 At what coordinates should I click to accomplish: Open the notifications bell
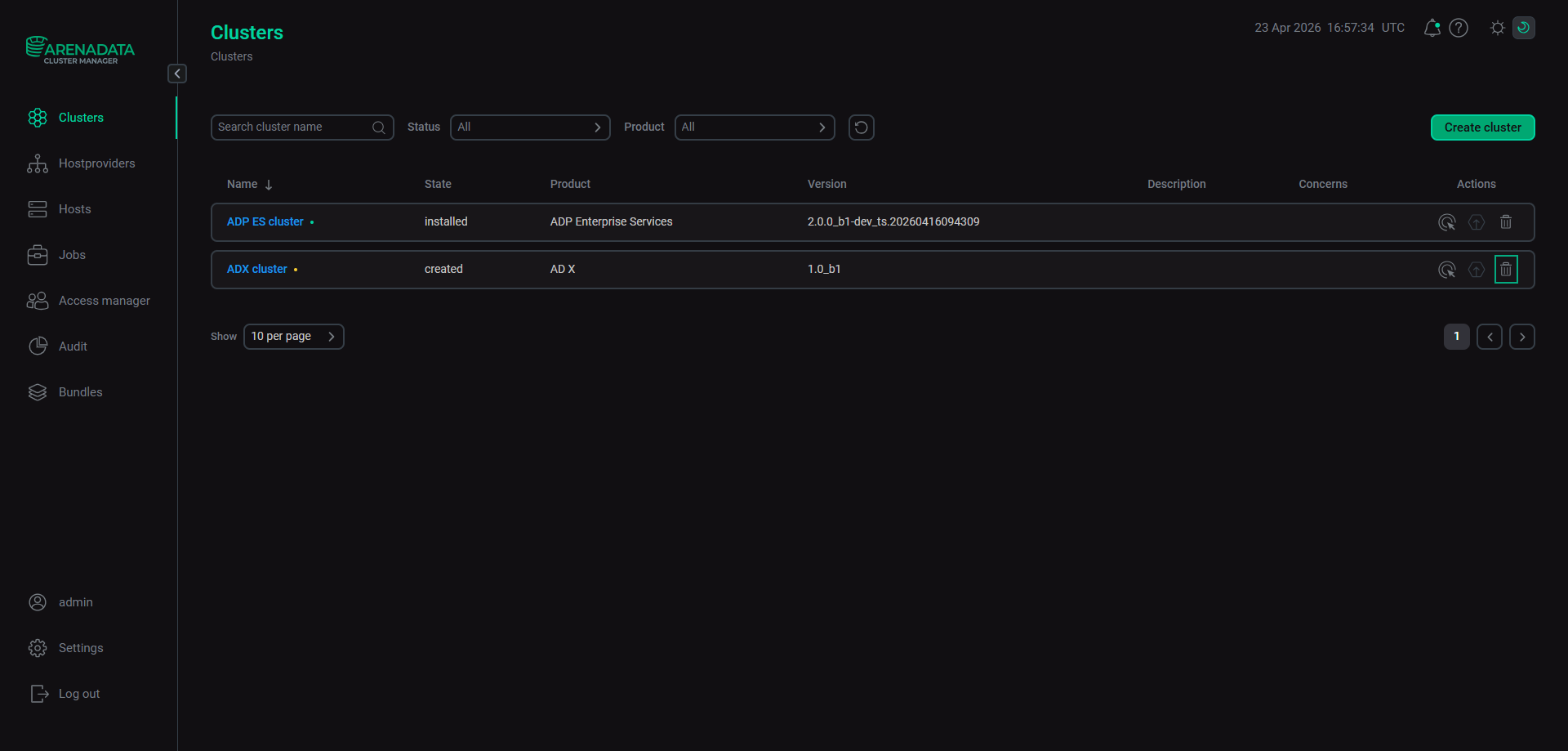click(1432, 28)
